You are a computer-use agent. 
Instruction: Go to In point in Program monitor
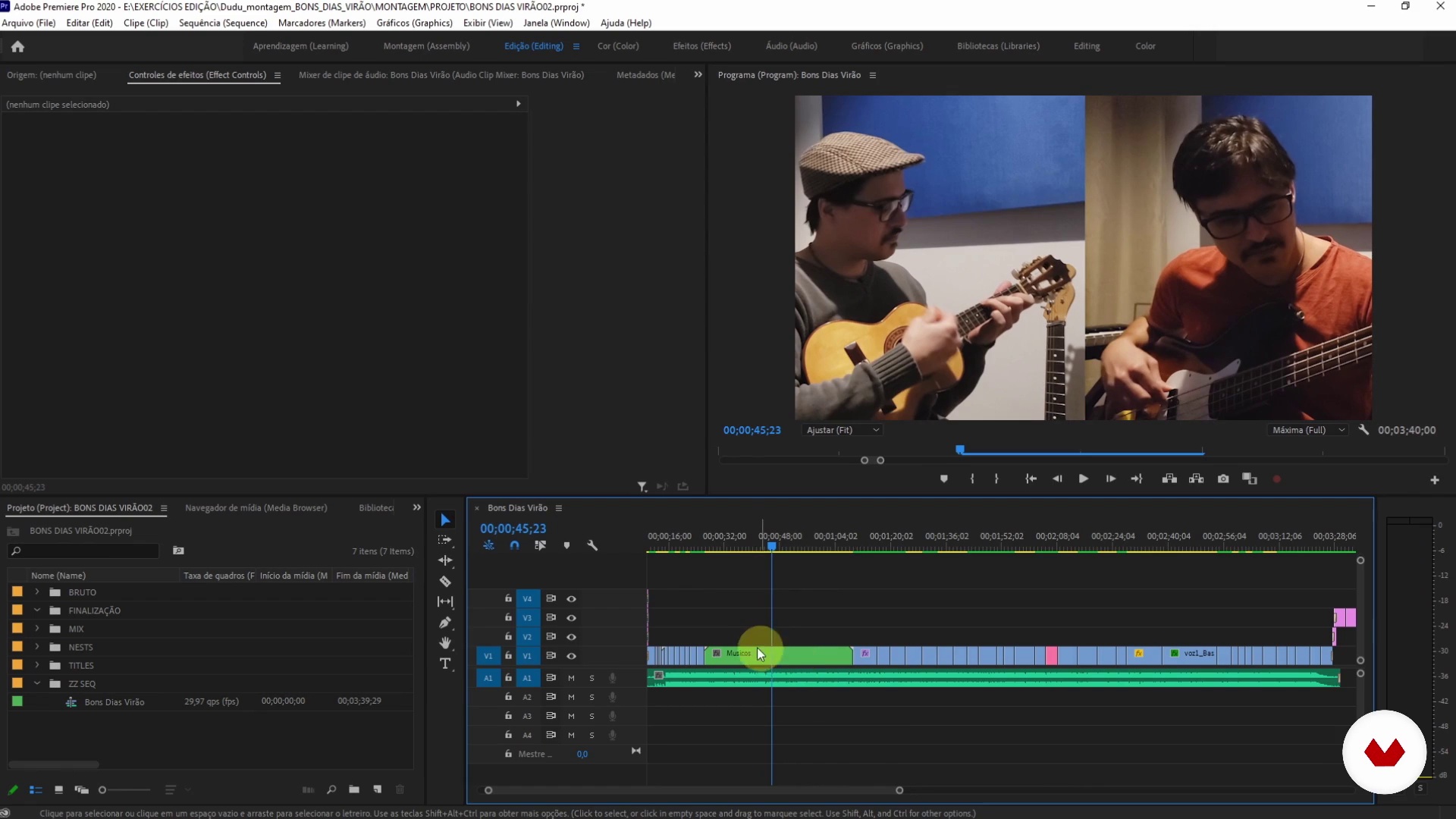click(x=1031, y=479)
